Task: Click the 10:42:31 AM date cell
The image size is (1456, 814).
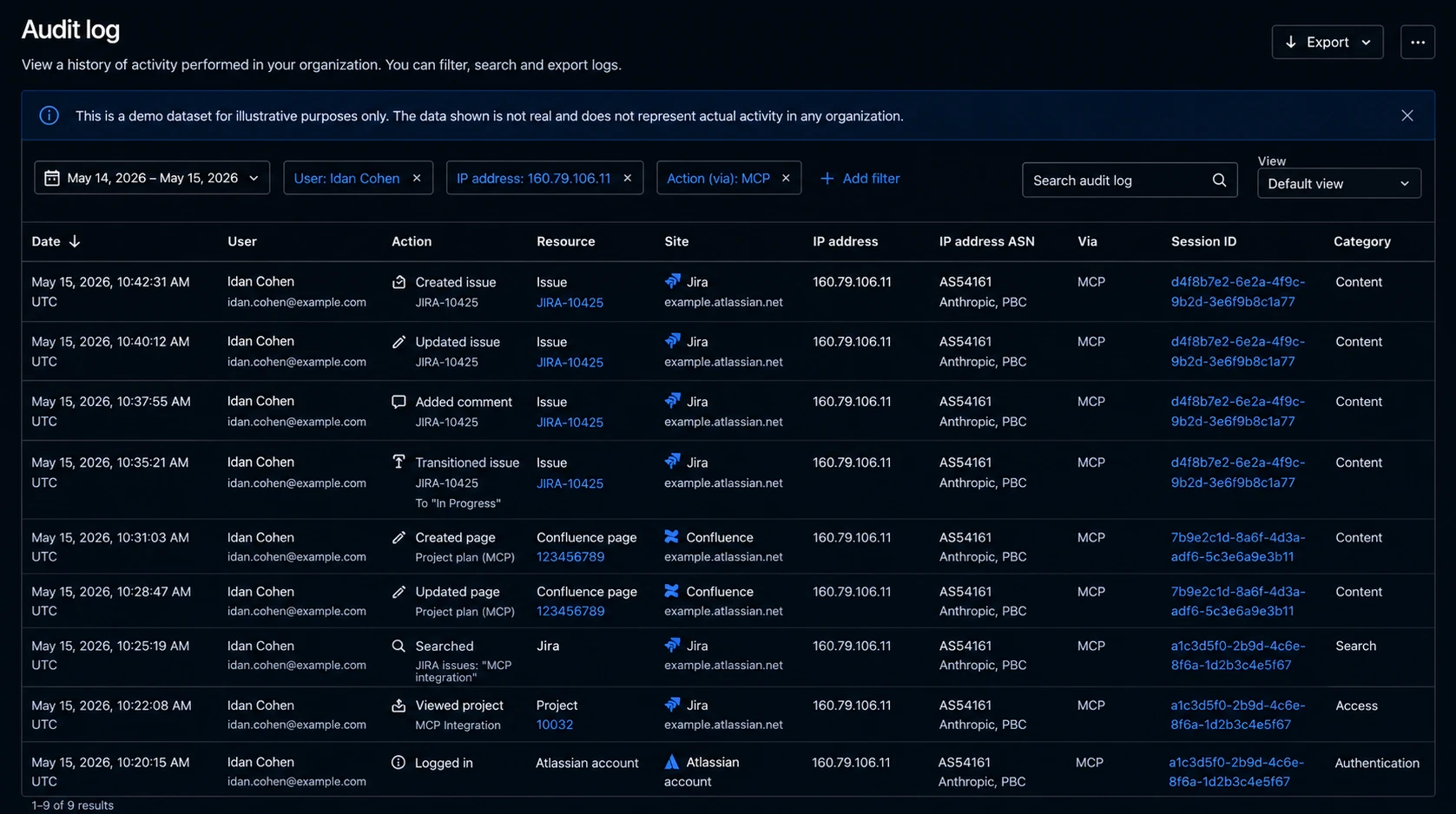Action: [110, 292]
